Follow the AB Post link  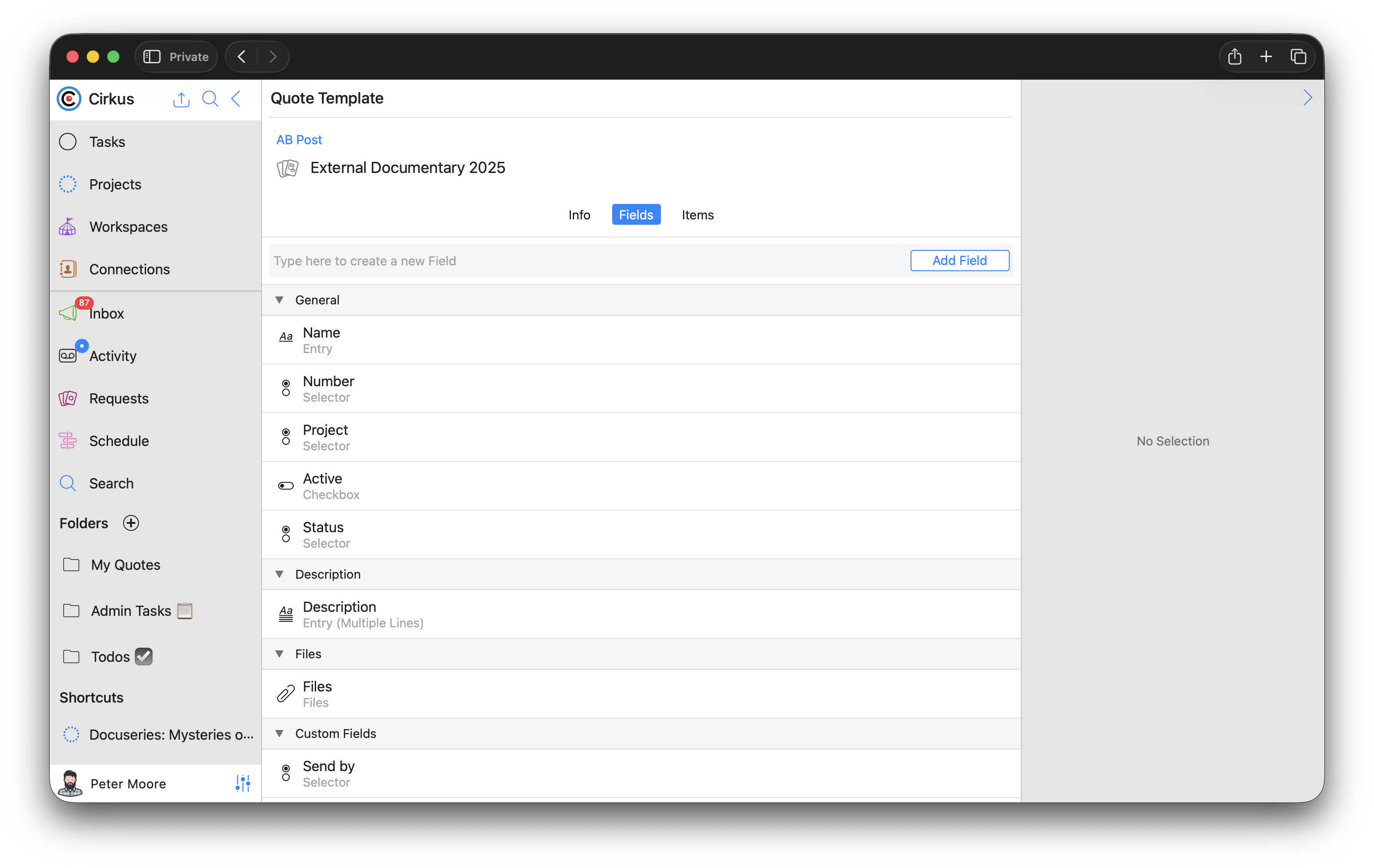299,140
